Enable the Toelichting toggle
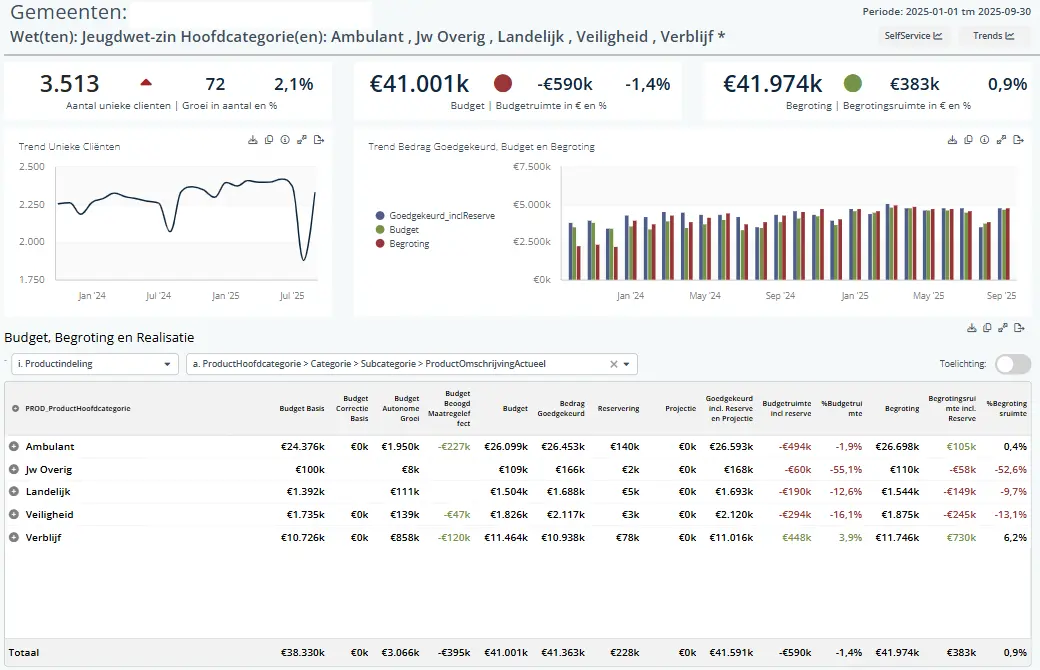Viewport: 1040px width, 670px height. (x=1012, y=365)
